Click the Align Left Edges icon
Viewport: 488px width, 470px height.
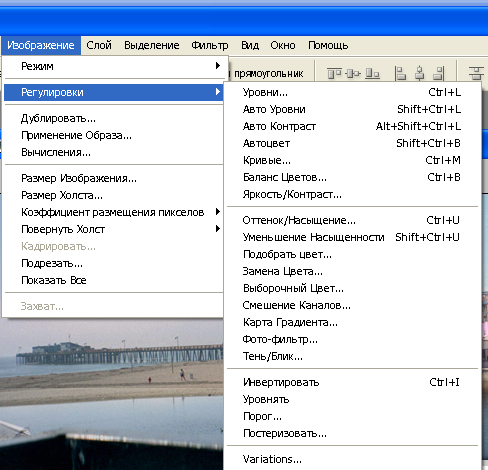(x=400, y=73)
